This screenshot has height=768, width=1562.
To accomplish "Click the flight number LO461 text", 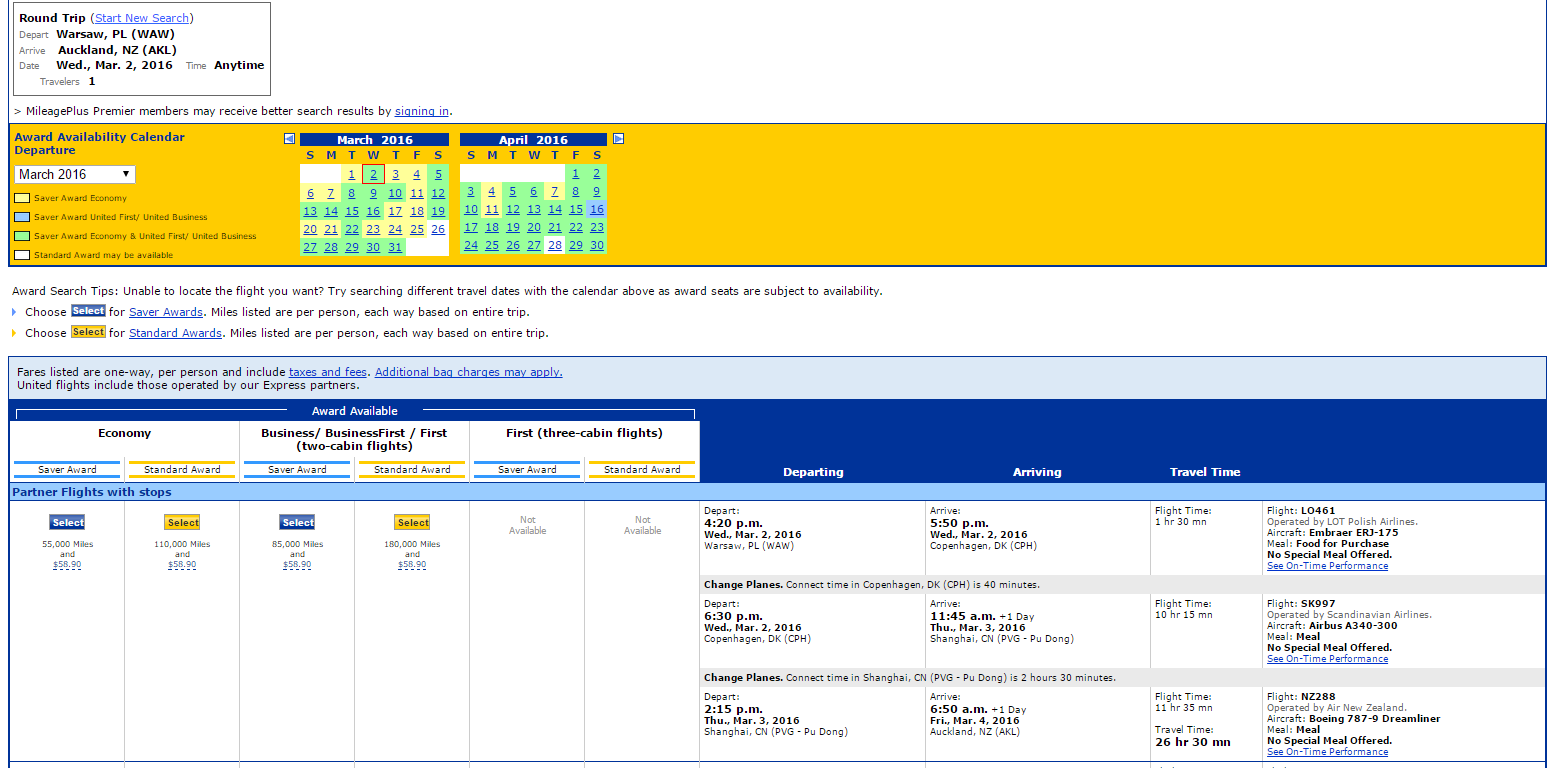I will pyautogui.click(x=1317, y=510).
